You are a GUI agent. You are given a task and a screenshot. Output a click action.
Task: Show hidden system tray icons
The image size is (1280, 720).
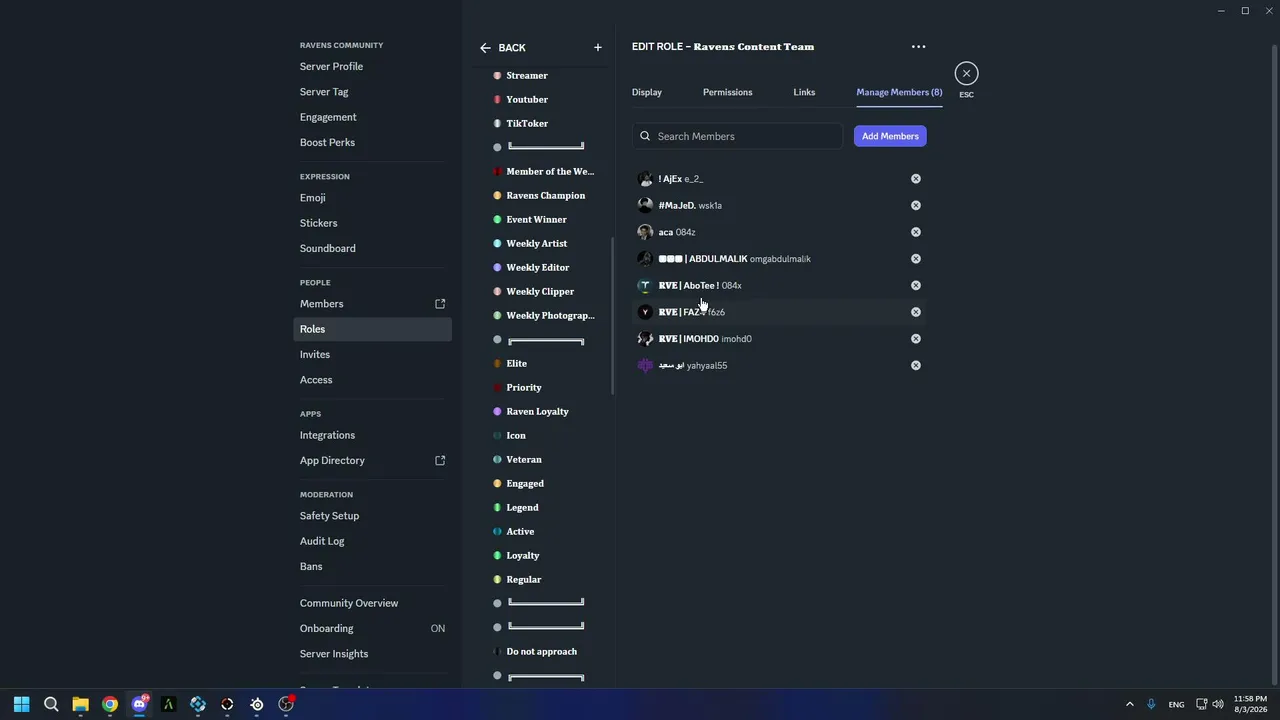pos(1130,704)
